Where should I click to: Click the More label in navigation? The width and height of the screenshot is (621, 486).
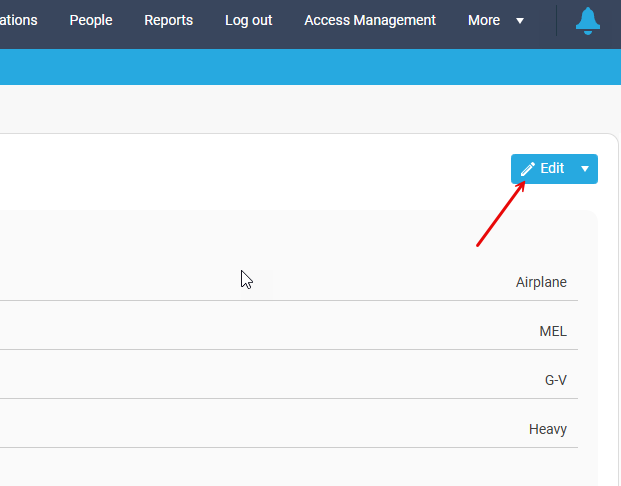click(x=484, y=20)
